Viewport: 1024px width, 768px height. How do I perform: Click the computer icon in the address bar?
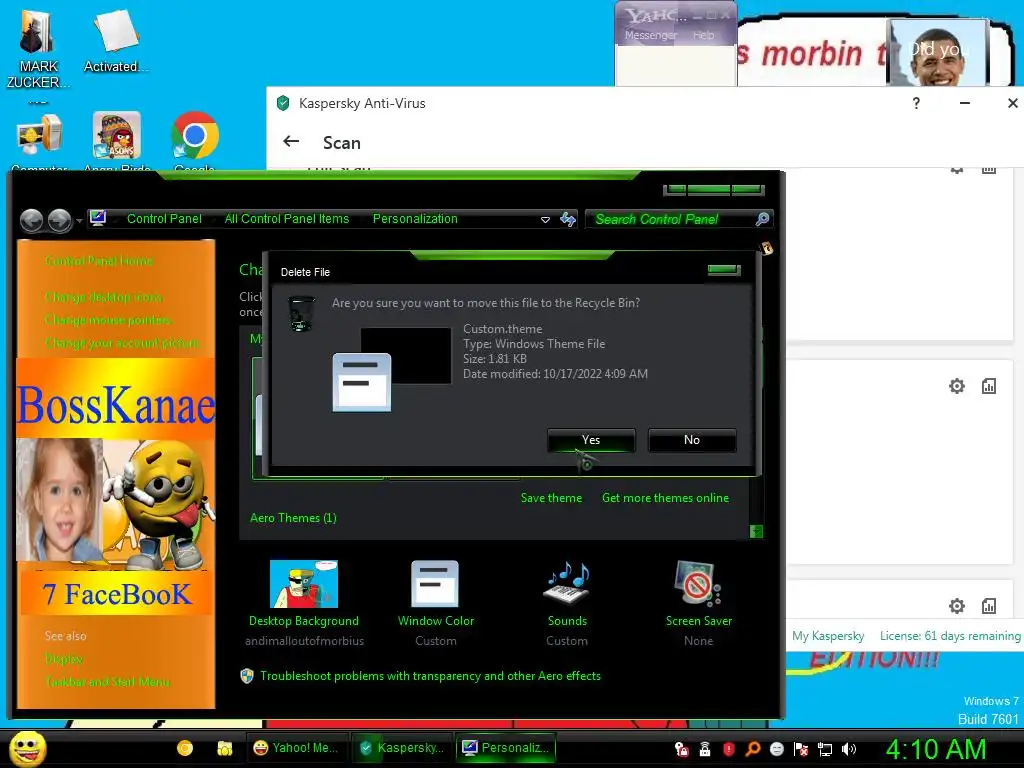click(98, 218)
